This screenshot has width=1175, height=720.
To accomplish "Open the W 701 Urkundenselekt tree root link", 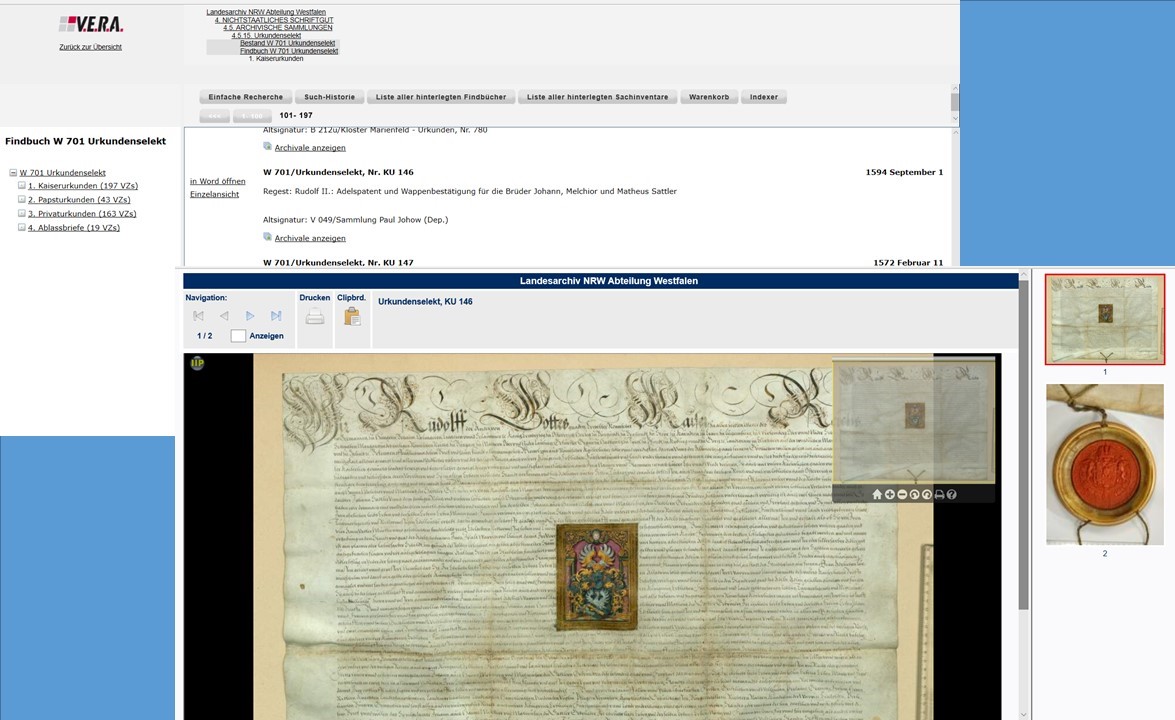I will (62, 173).
